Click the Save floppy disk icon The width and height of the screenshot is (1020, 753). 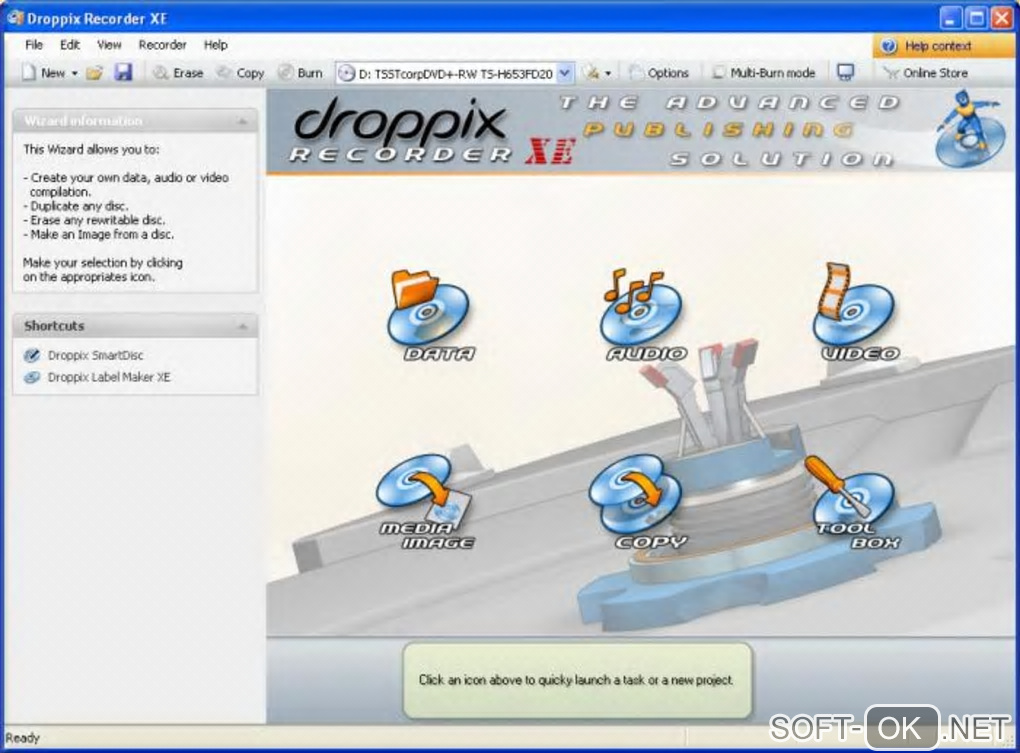(123, 72)
